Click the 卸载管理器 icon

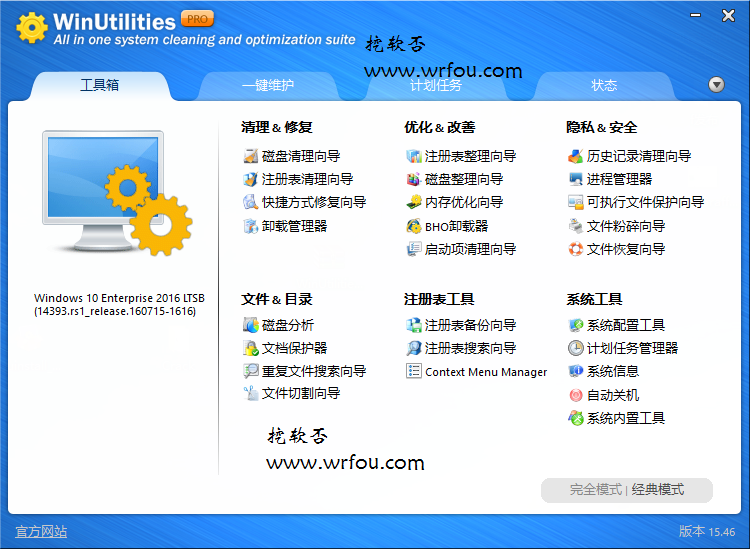click(251, 226)
